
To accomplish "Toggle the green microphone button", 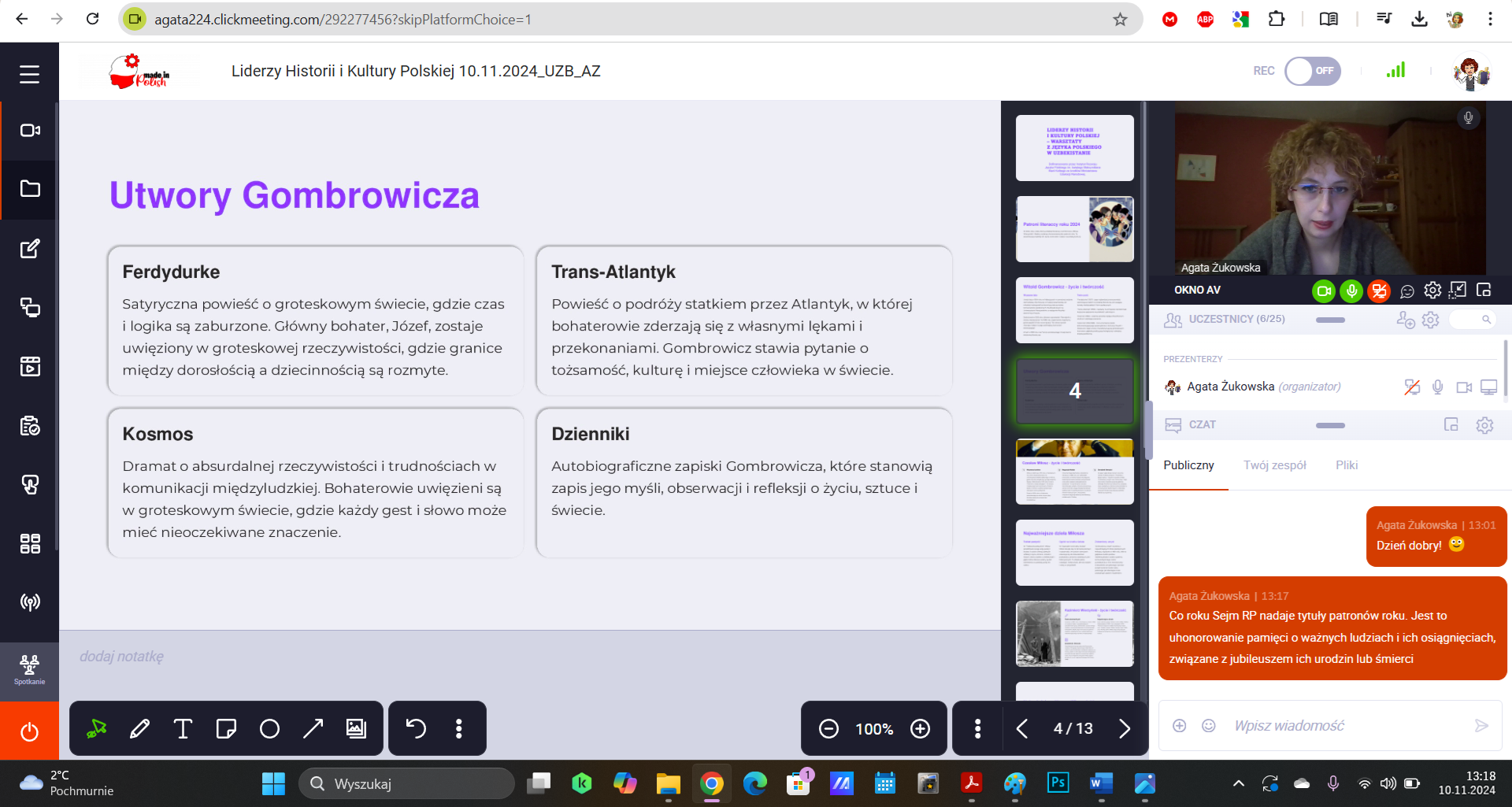I will 1351,291.
